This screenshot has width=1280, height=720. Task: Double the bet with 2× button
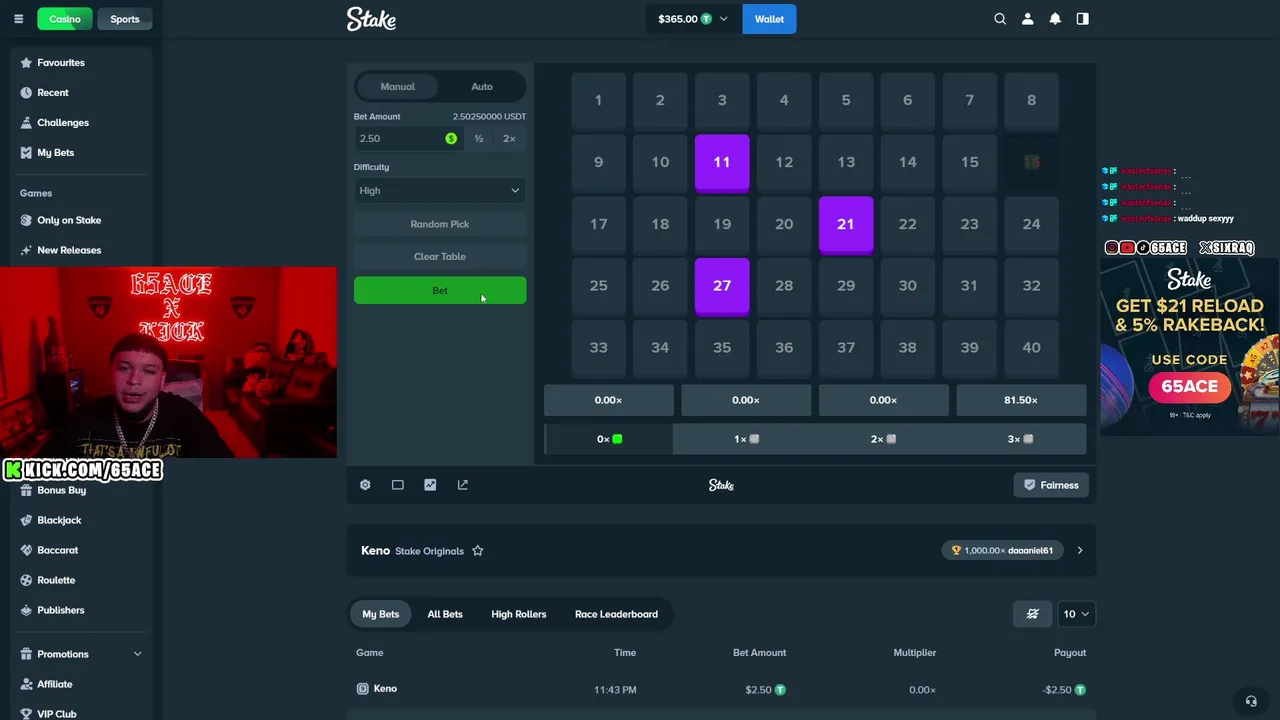[x=509, y=139]
